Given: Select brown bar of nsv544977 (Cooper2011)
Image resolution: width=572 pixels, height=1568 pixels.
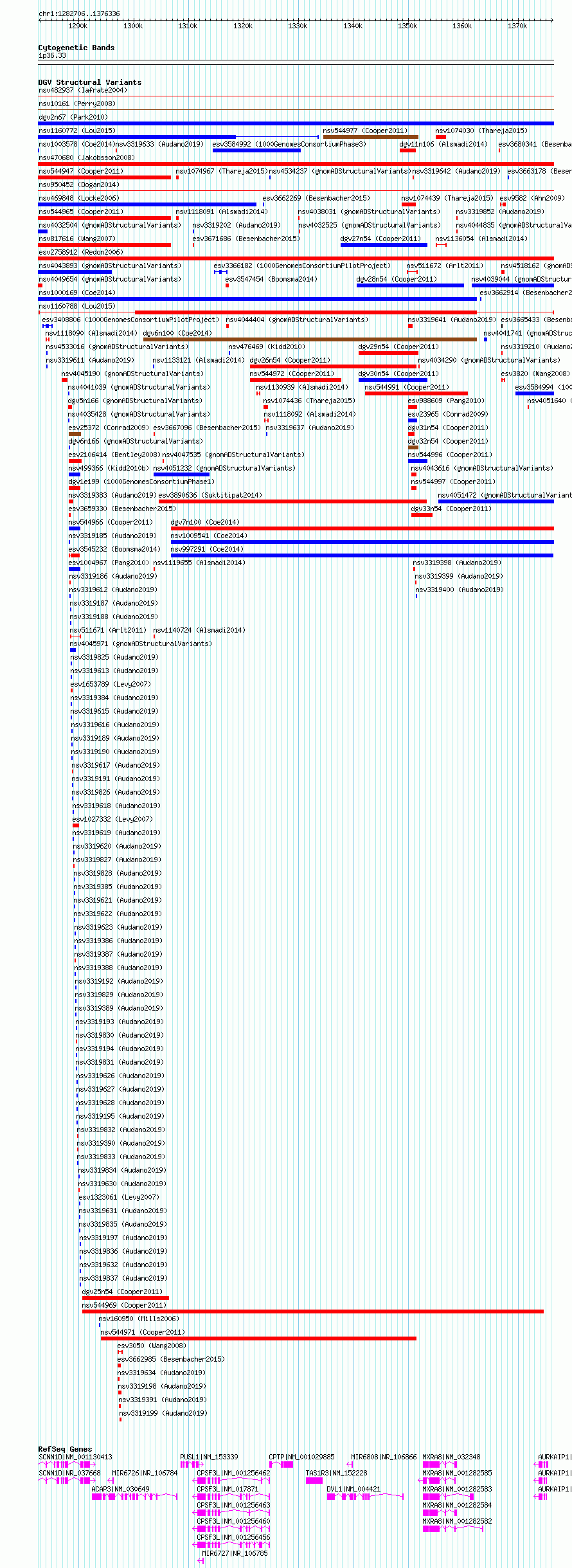Looking at the screenshot, I should tap(370, 137).
